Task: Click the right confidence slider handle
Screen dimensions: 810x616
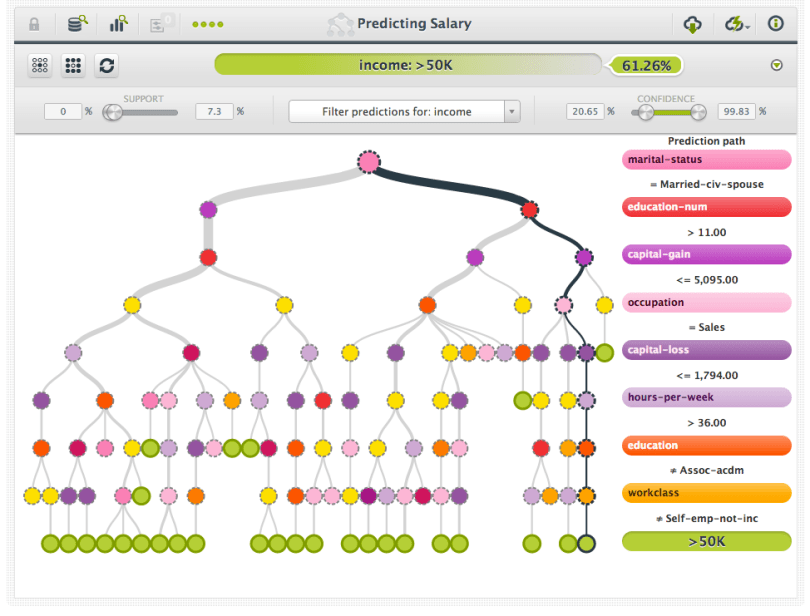Action: [698, 112]
